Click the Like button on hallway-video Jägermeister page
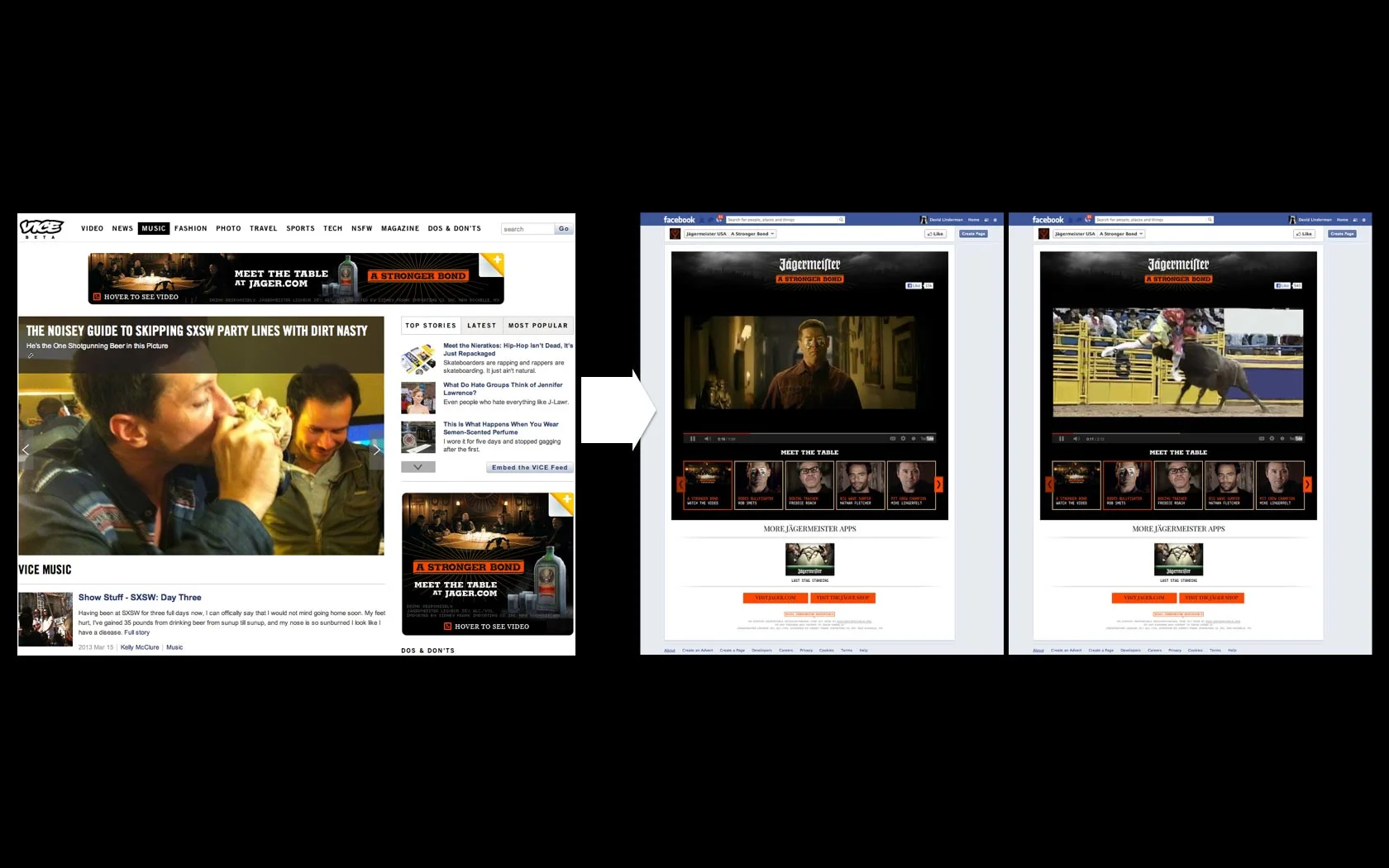This screenshot has height=868, width=1389. tap(935, 234)
